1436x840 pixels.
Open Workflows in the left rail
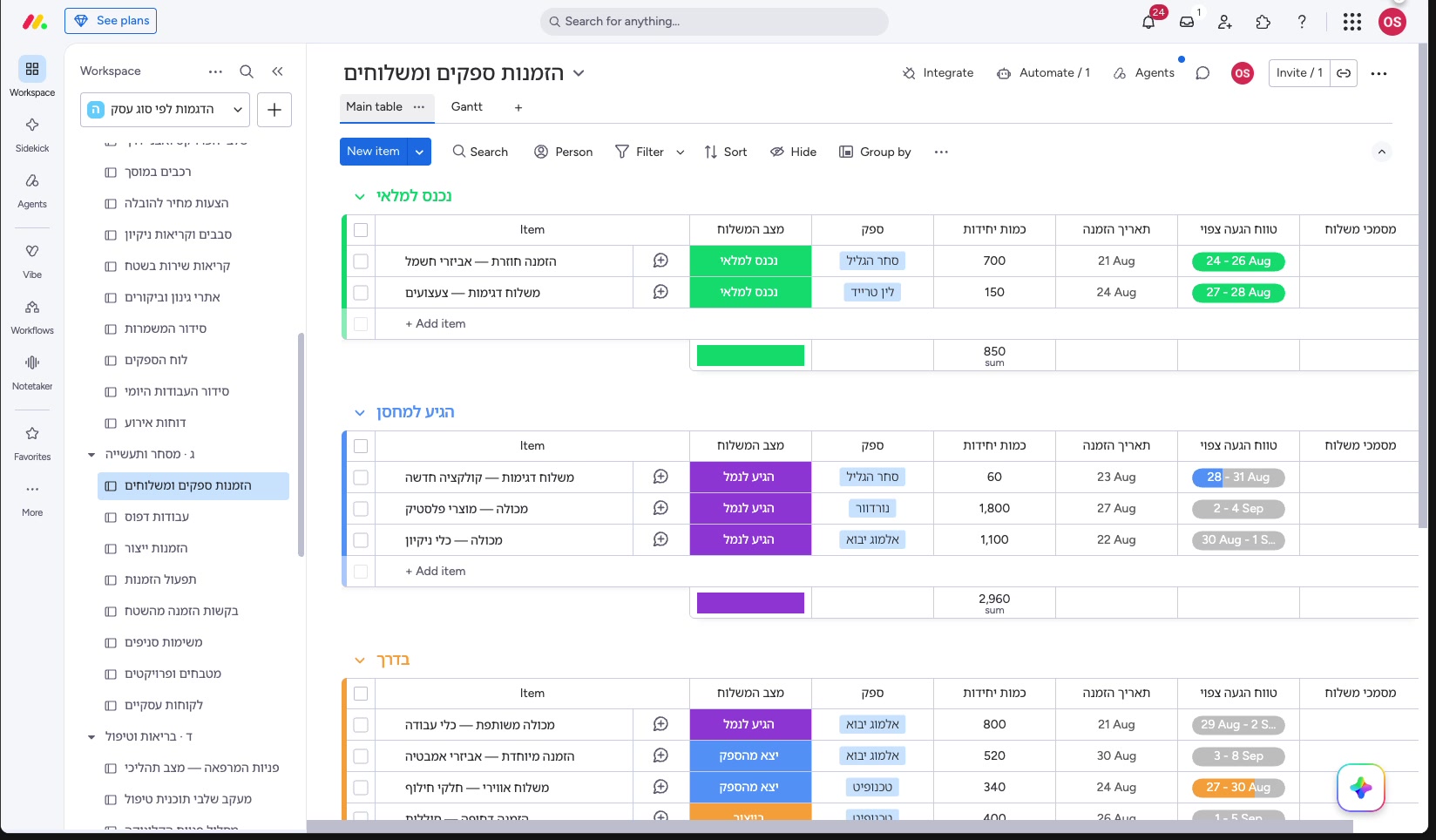[x=32, y=315]
